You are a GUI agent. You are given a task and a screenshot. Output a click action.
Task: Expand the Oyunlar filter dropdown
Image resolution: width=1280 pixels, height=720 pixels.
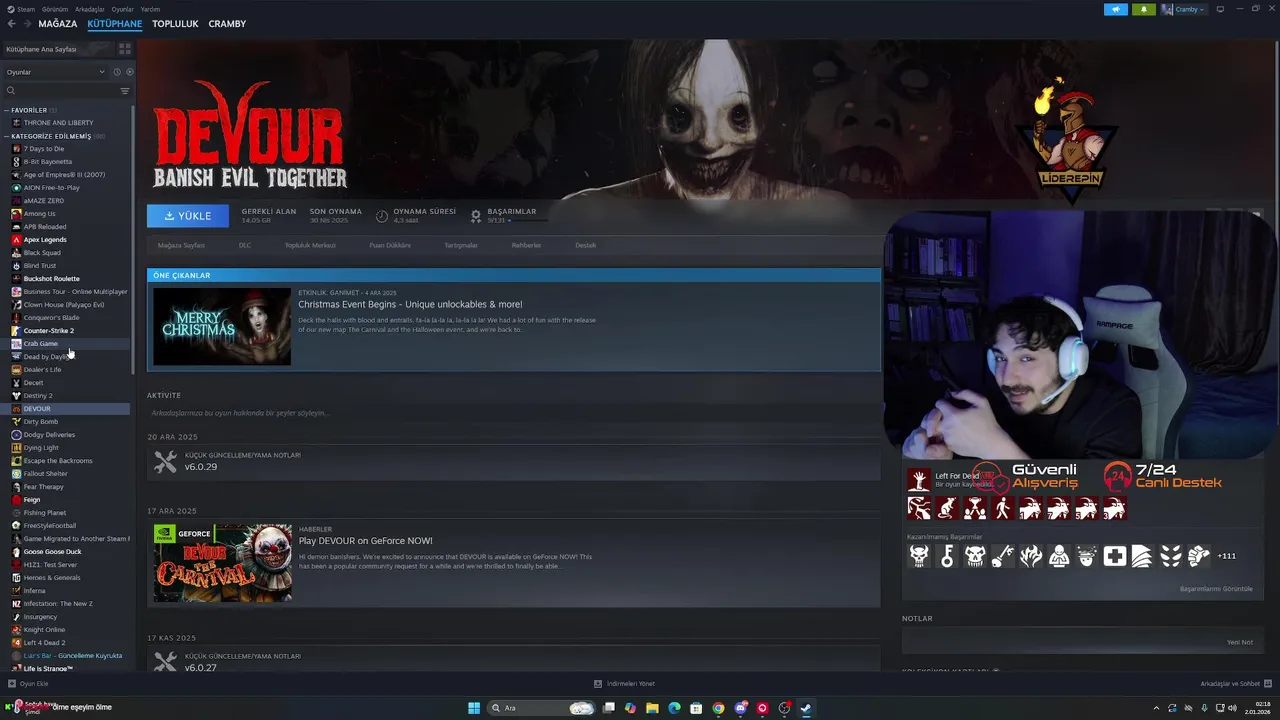[55, 72]
